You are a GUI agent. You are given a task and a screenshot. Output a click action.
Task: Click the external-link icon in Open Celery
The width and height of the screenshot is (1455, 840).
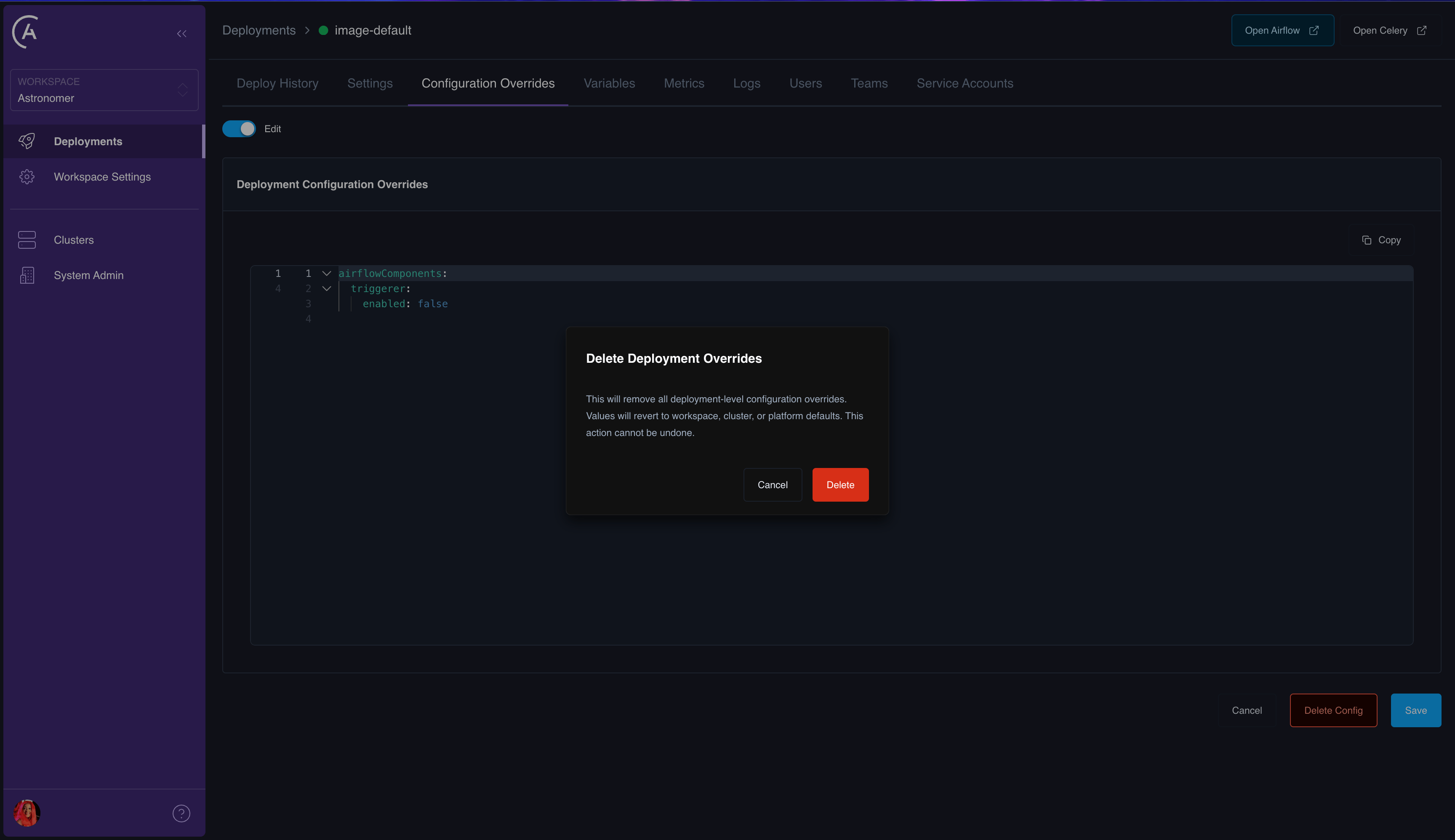1421,30
